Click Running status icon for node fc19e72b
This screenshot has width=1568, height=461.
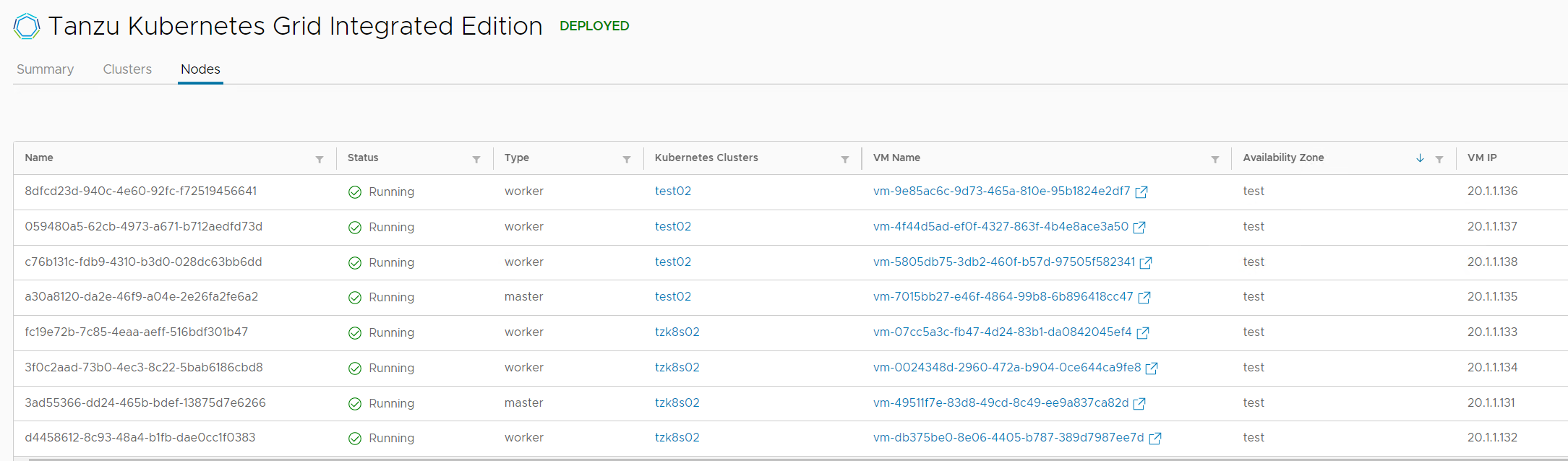(355, 333)
